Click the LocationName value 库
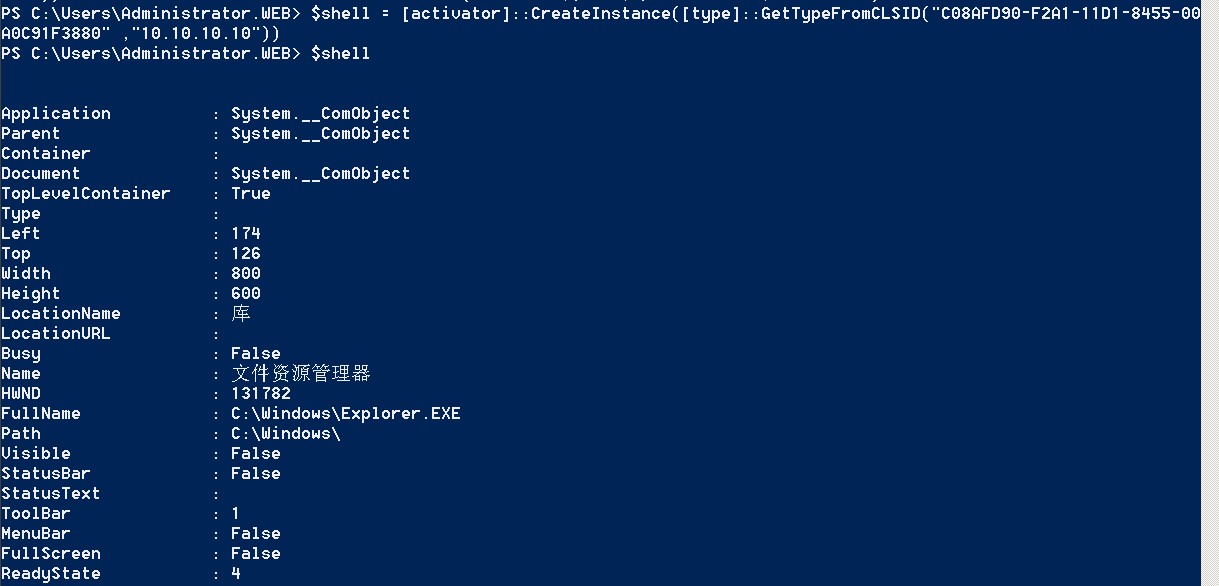 coord(240,313)
